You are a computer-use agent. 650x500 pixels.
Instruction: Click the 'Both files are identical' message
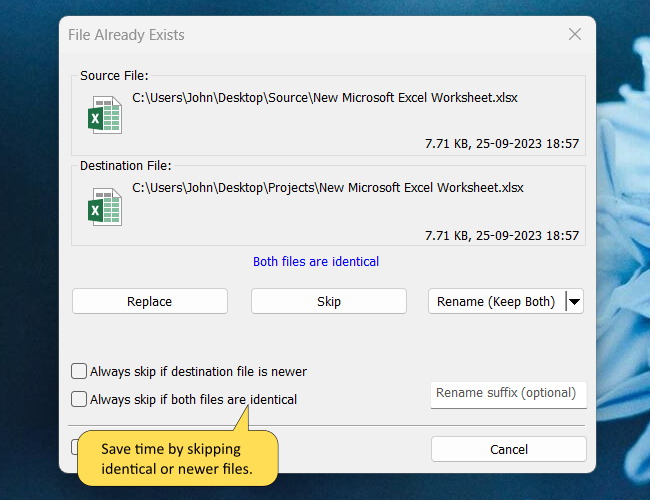316,262
